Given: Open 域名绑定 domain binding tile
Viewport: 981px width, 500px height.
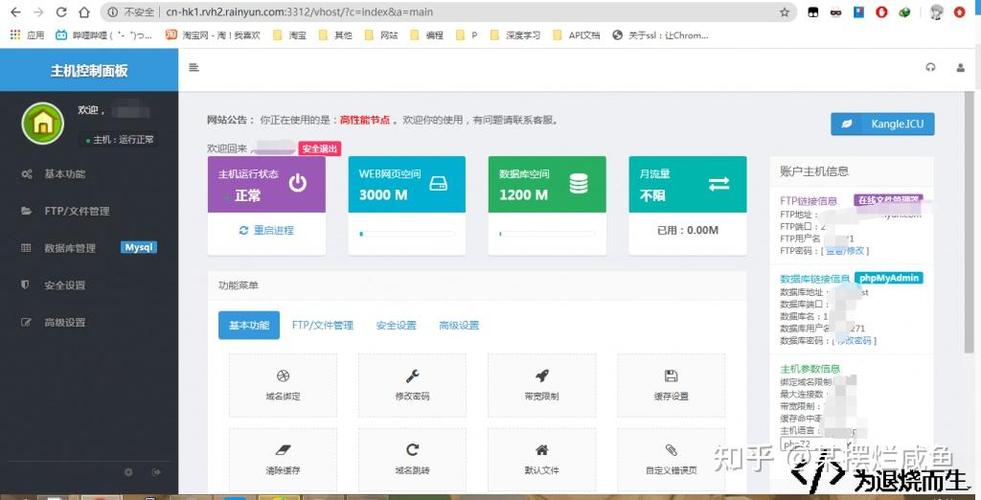Looking at the screenshot, I should tap(283, 385).
